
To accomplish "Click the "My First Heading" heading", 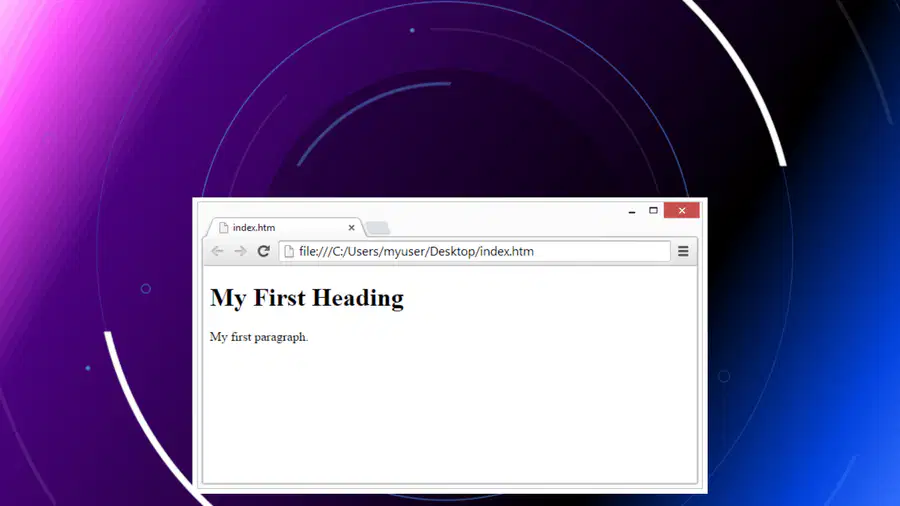I will click(x=307, y=298).
